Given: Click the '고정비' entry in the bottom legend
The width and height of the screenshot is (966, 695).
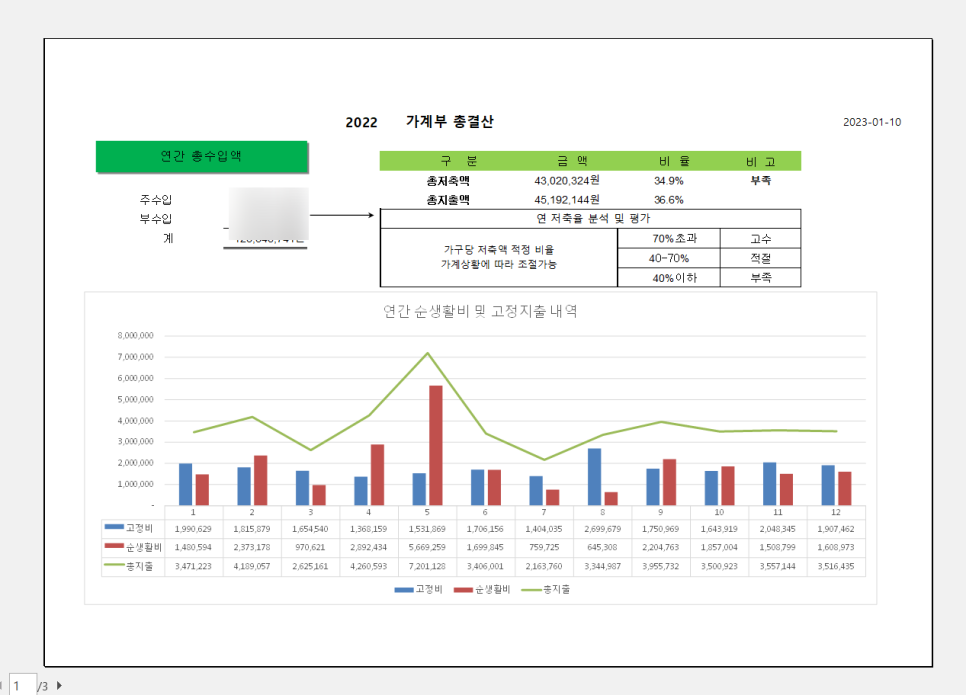Looking at the screenshot, I should click(x=419, y=590).
